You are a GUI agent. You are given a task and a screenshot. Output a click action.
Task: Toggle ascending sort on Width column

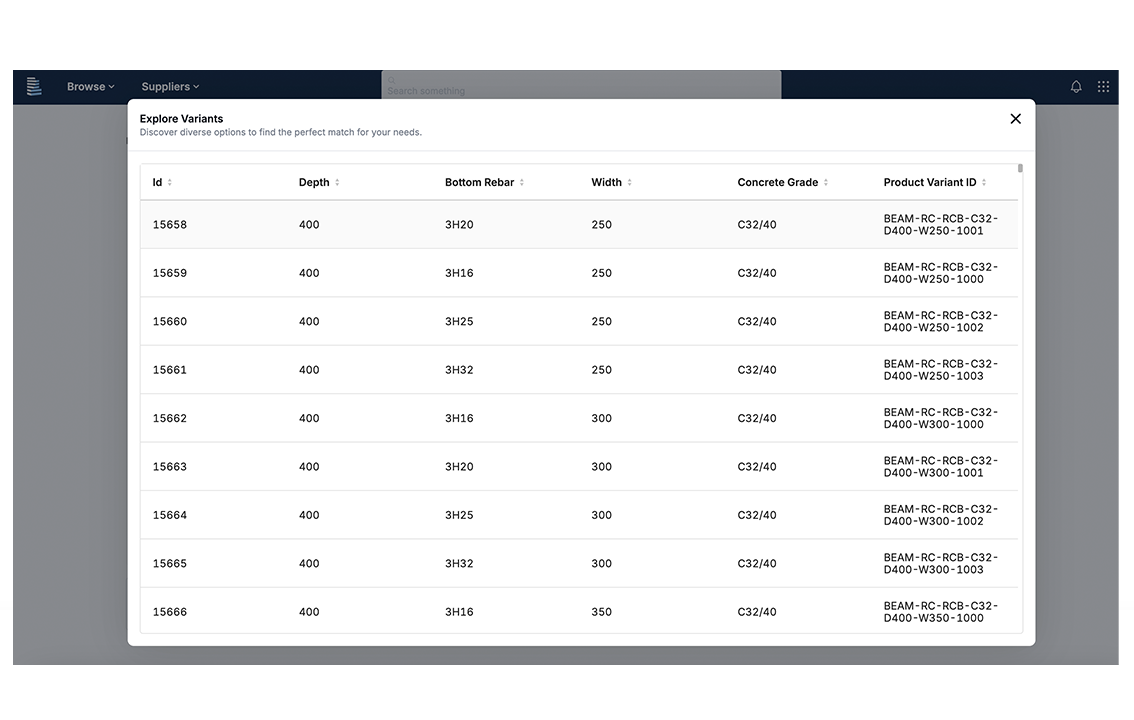pyautogui.click(x=632, y=182)
